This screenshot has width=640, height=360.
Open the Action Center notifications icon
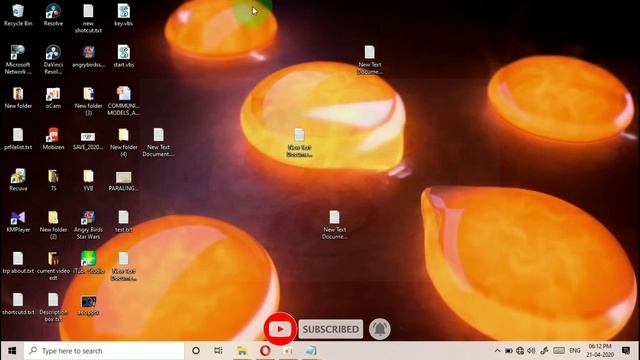[x=626, y=351]
